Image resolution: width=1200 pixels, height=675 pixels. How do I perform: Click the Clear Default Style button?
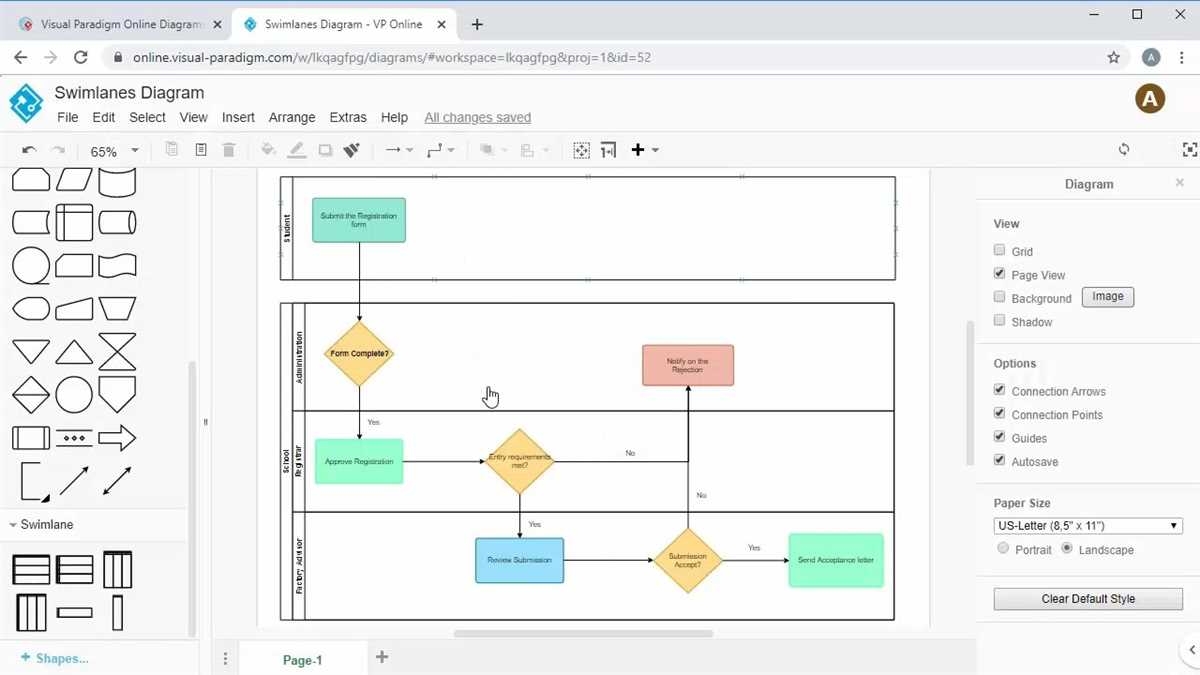tap(1087, 598)
